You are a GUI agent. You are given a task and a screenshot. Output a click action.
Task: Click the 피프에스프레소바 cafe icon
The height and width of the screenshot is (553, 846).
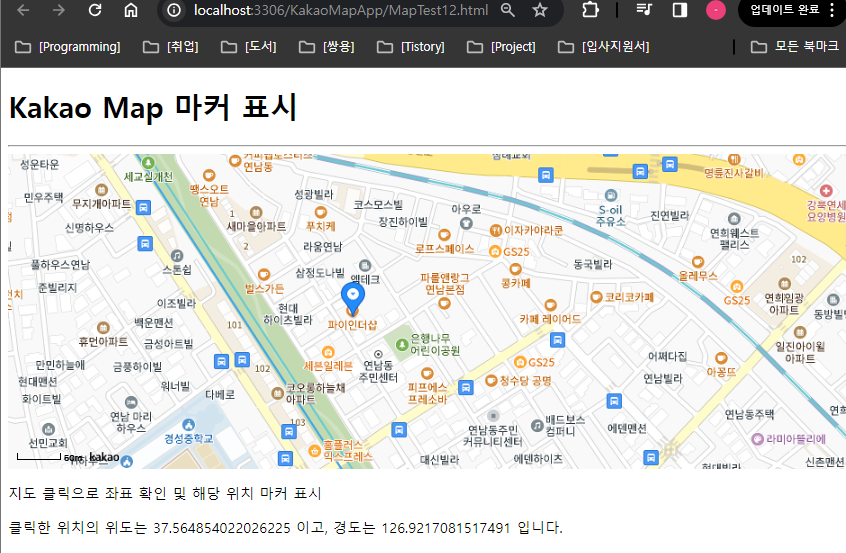click(427, 373)
